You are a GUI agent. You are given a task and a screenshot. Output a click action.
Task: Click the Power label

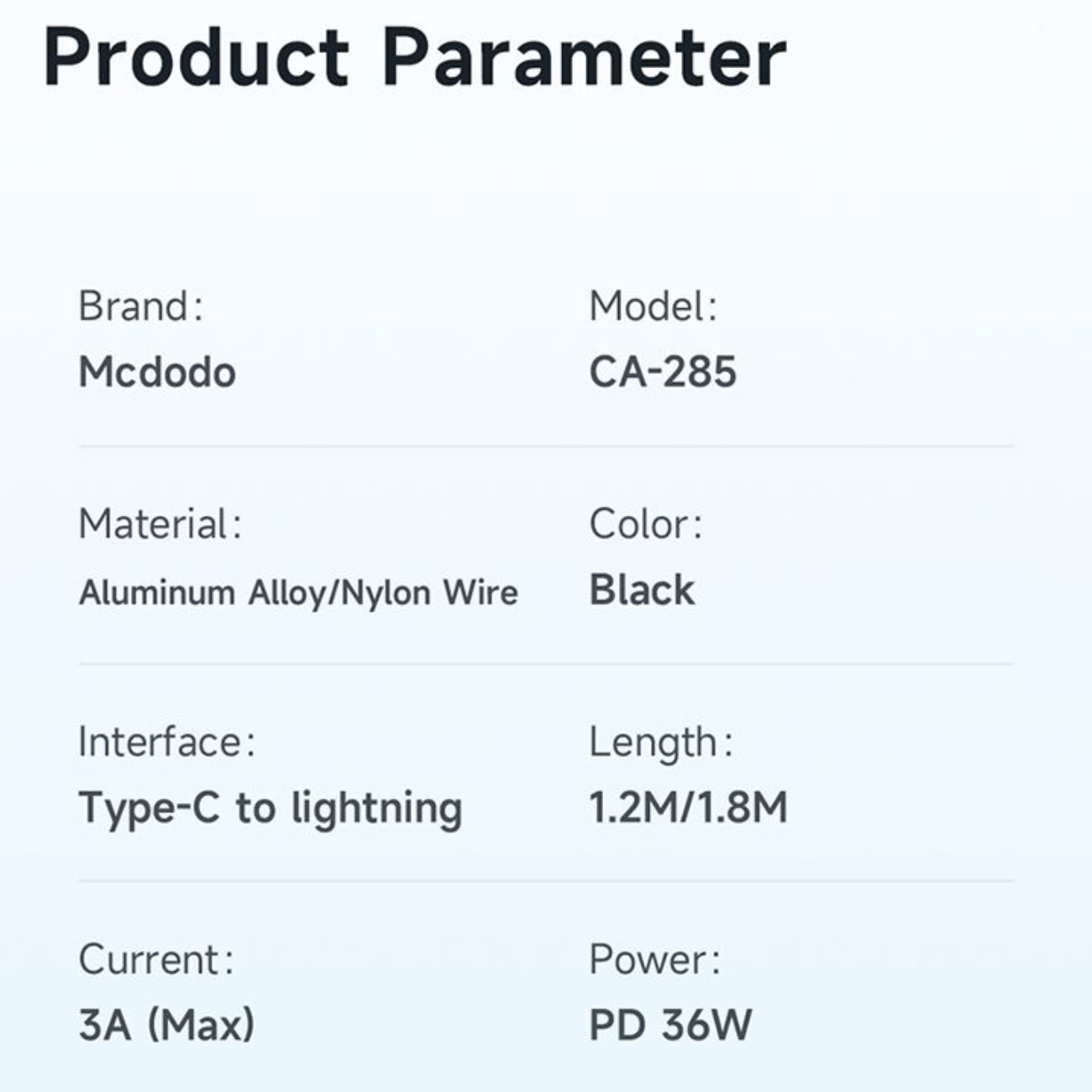(654, 959)
